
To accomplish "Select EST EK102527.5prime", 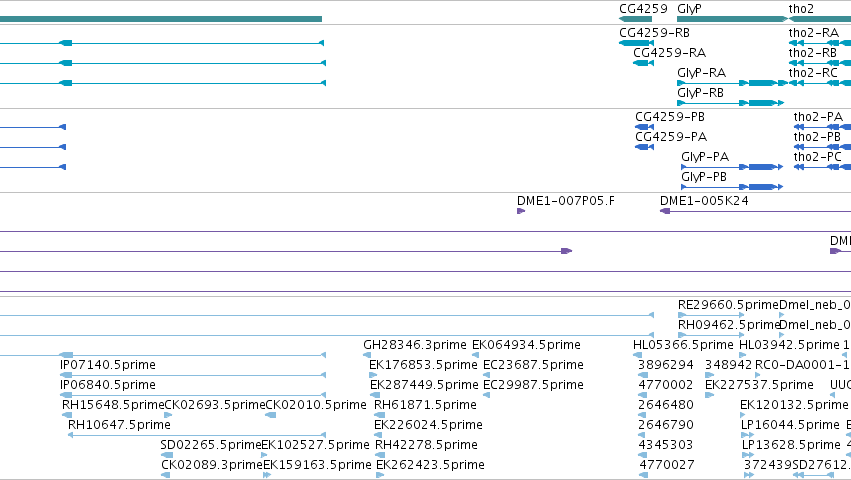I will [315, 445].
